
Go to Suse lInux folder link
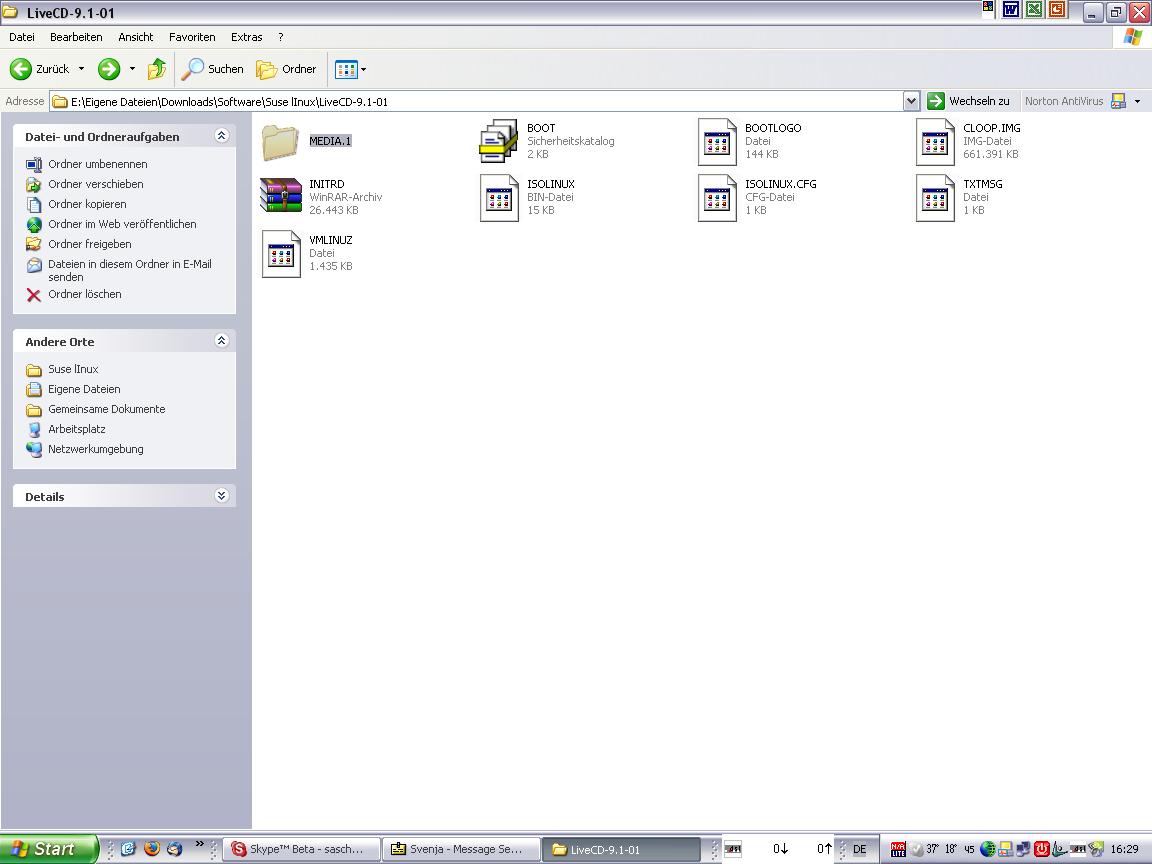point(73,369)
